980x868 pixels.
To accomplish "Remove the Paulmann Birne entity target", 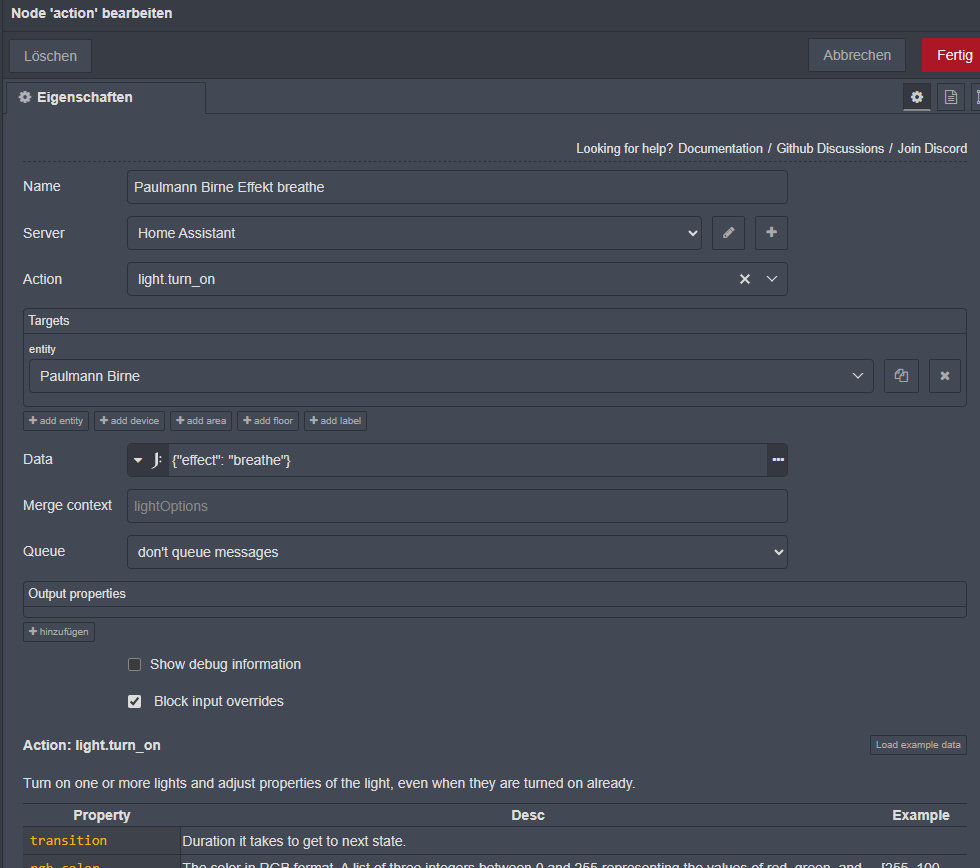I will [944, 376].
